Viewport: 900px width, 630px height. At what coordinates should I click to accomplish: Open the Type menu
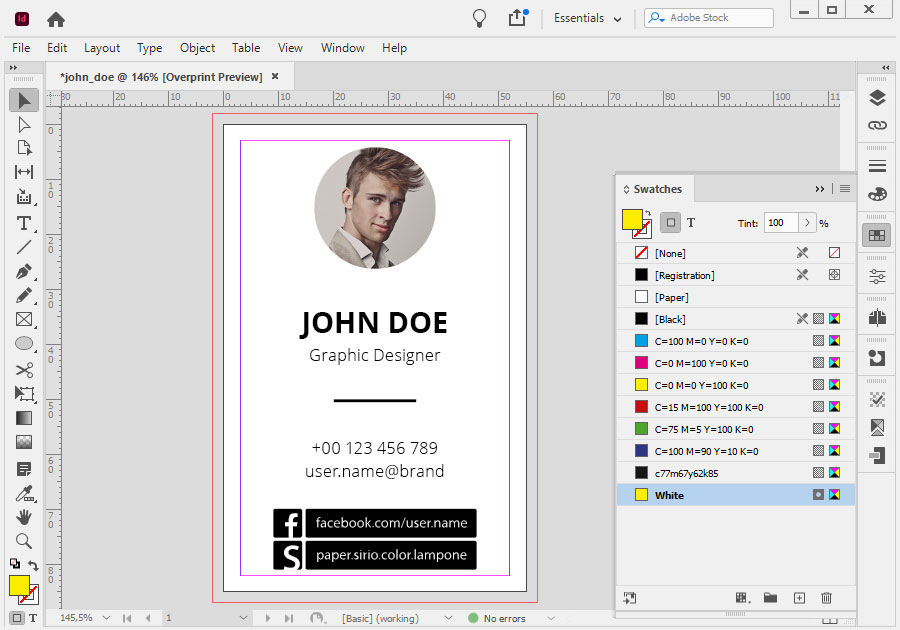pyautogui.click(x=149, y=48)
